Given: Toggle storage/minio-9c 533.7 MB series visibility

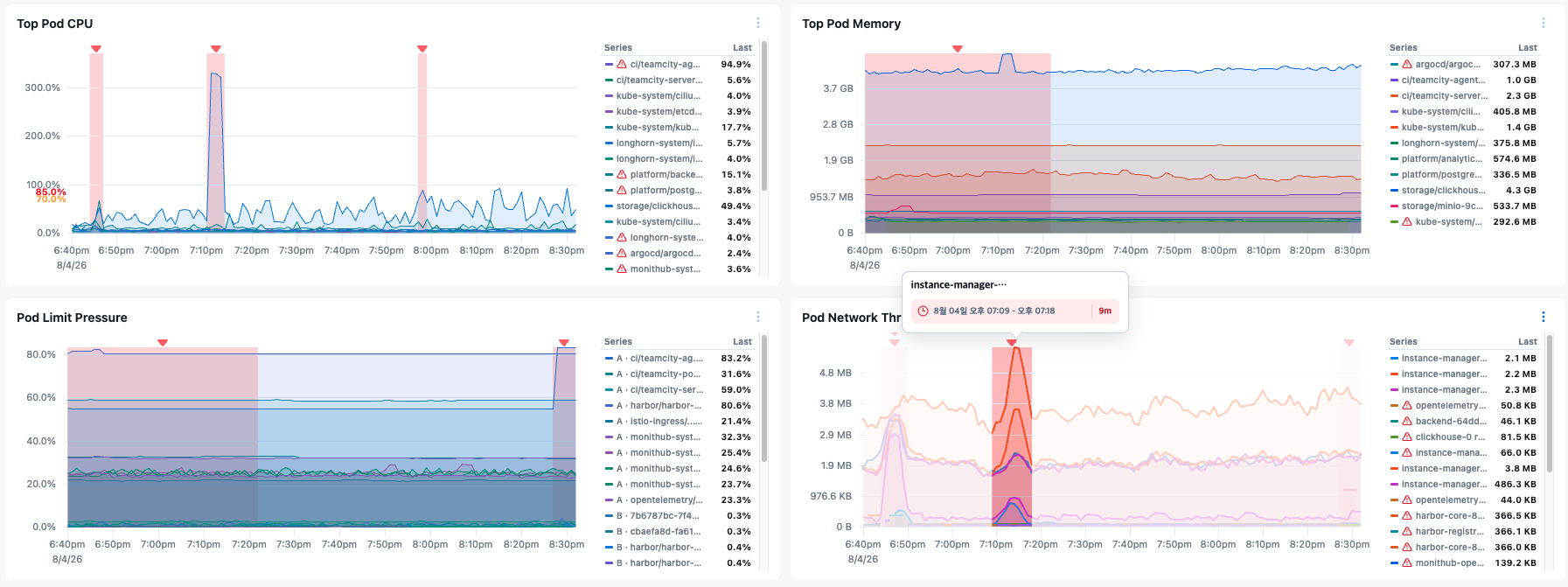Looking at the screenshot, I should (x=1463, y=206).
